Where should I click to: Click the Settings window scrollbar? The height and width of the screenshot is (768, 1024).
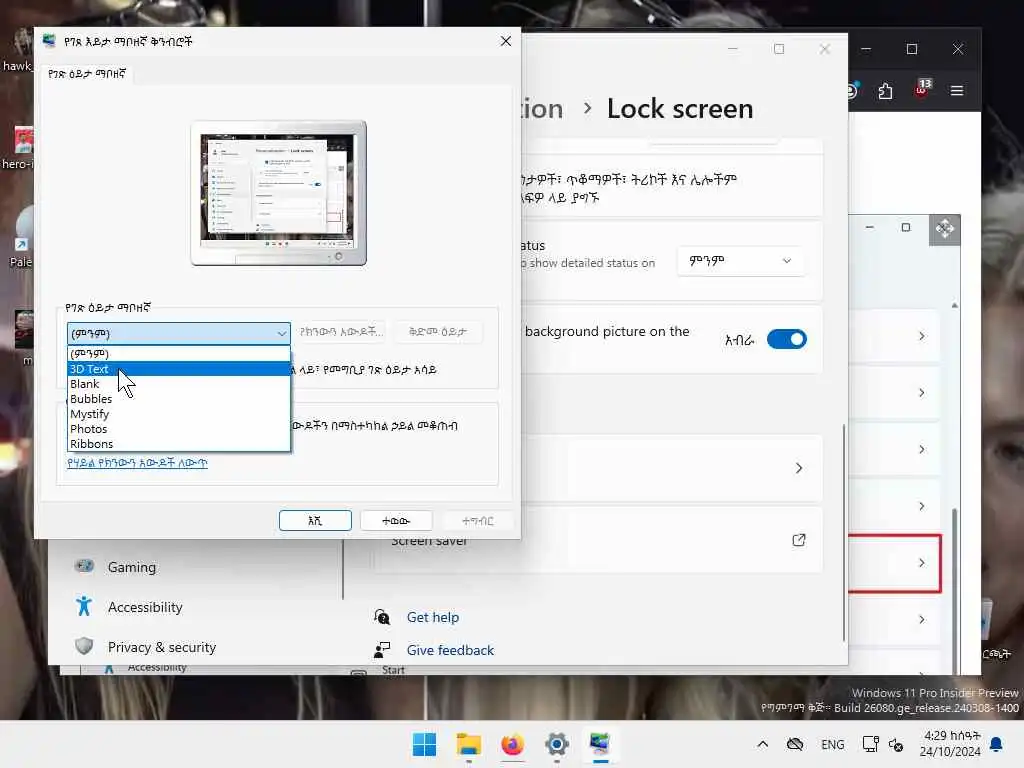click(844, 532)
